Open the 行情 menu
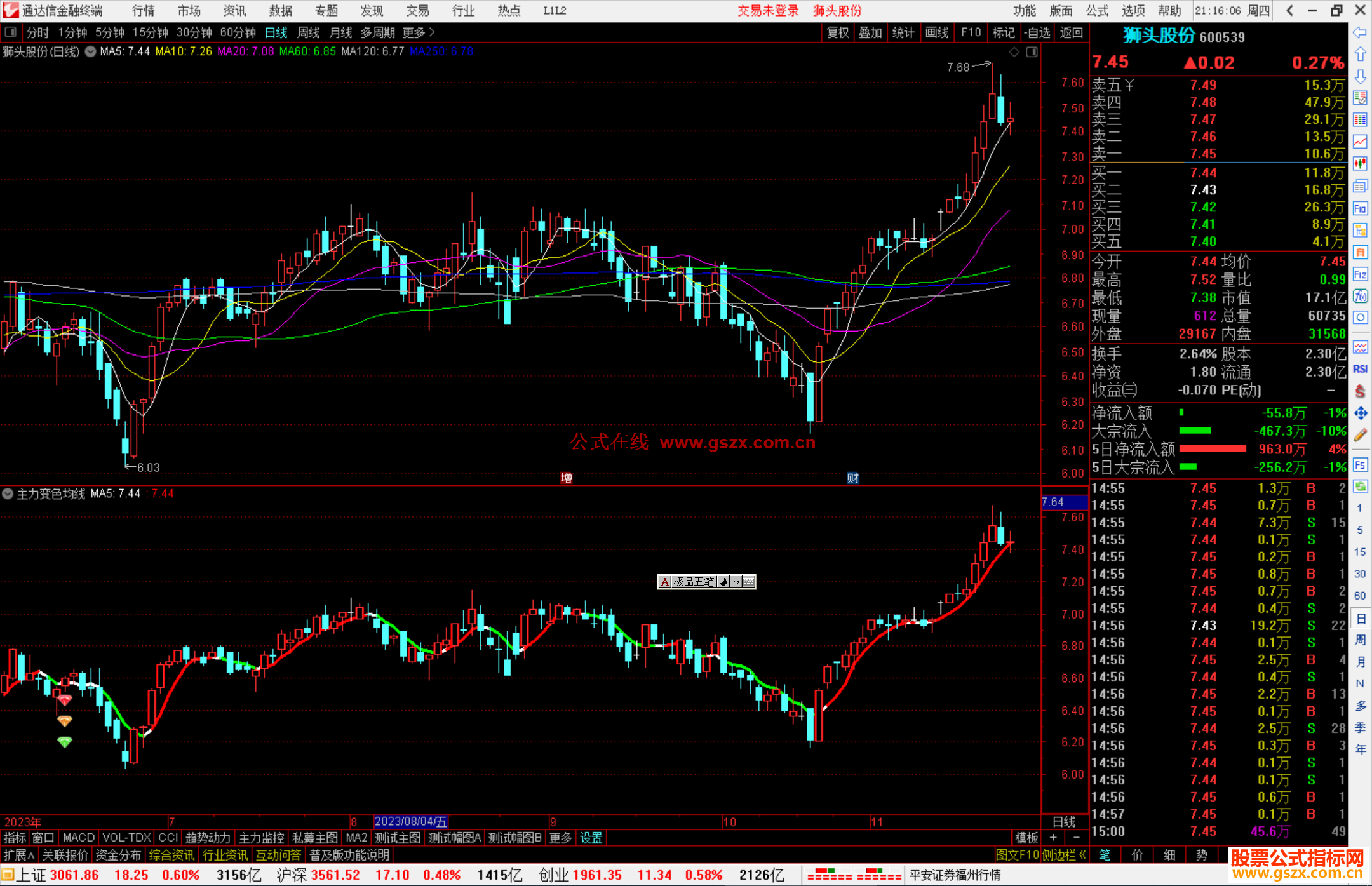The width and height of the screenshot is (1372, 886). (x=144, y=11)
